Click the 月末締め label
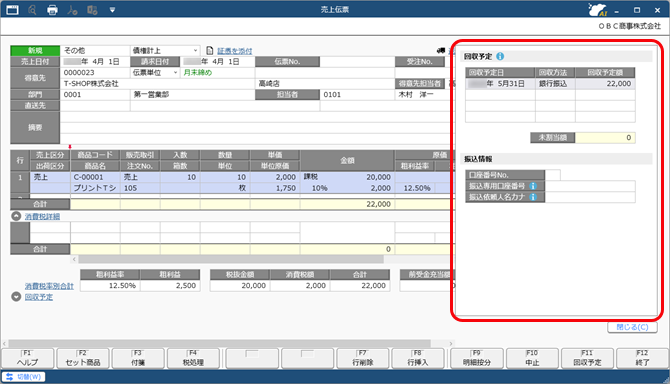 [x=197, y=73]
